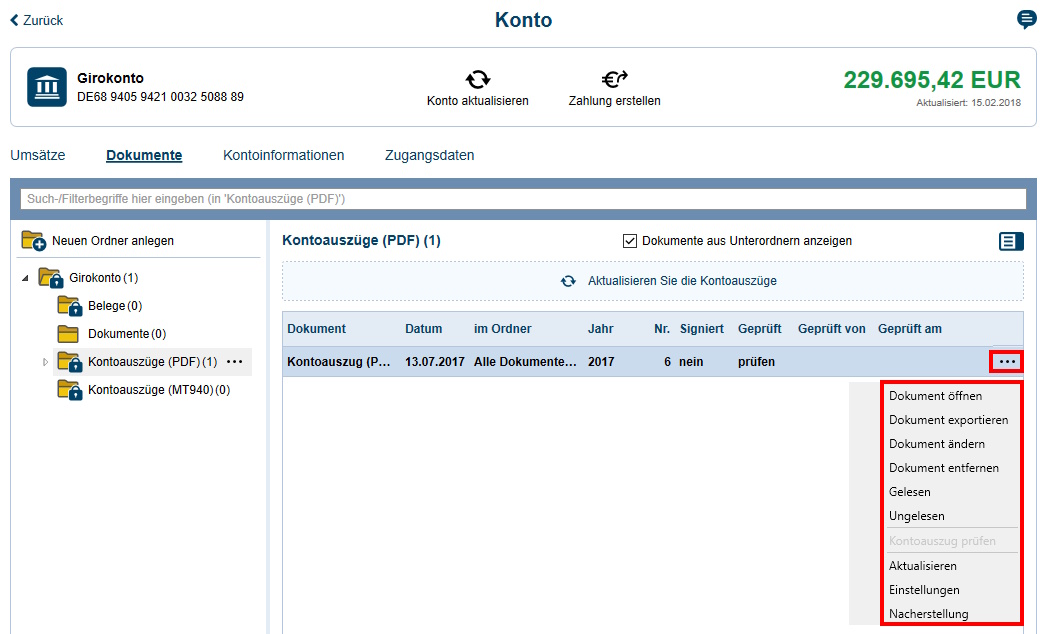Click the Zurück back link
Viewport: 1045px width, 634px height.
[x=36, y=19]
